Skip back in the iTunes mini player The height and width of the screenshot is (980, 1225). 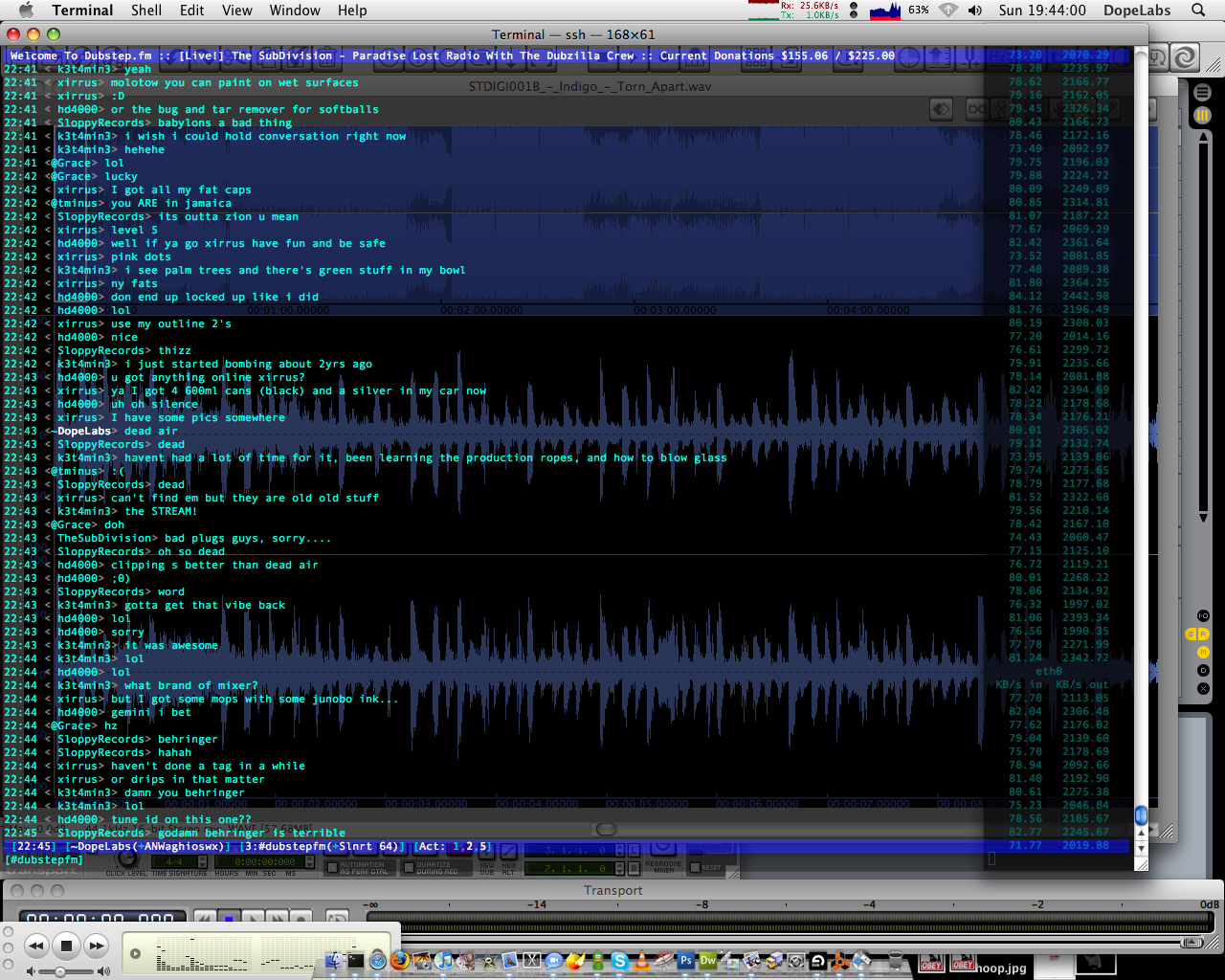36,947
